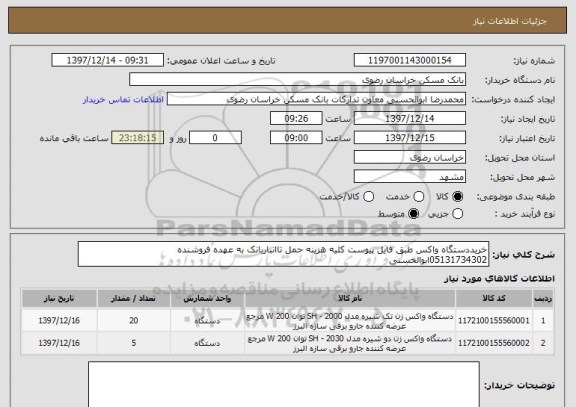The image size is (576, 407).
Task: Click the کد کالا column header
Action: 494,299
